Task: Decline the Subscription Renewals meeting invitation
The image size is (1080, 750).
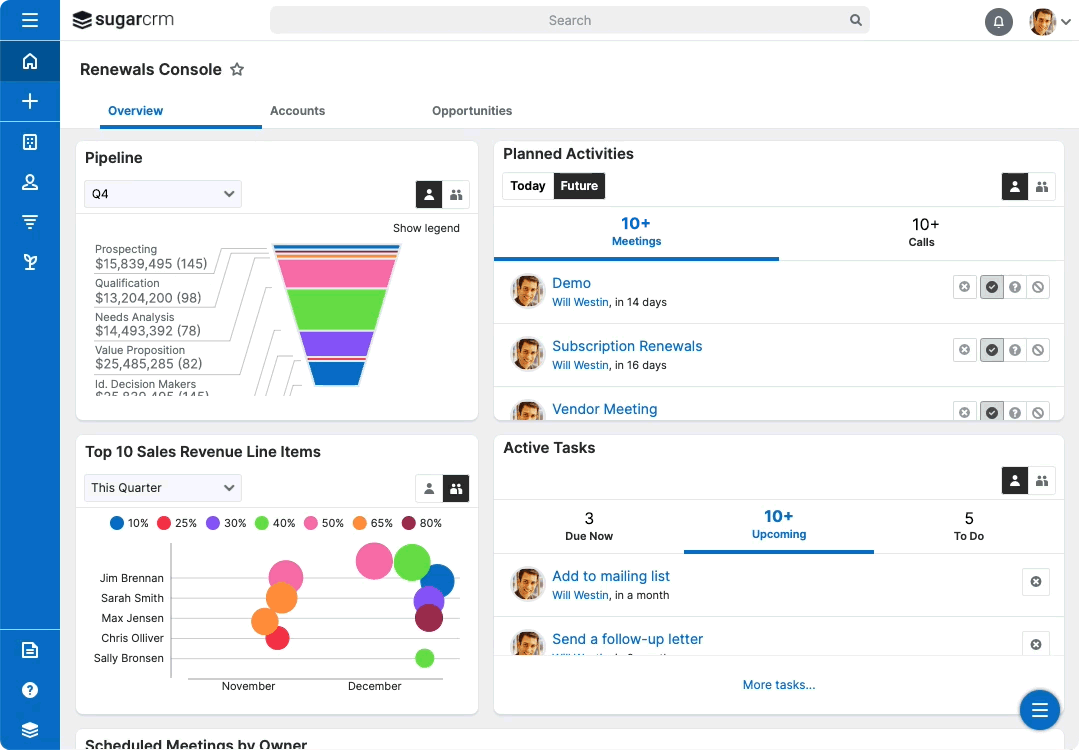Action: 1038,349
